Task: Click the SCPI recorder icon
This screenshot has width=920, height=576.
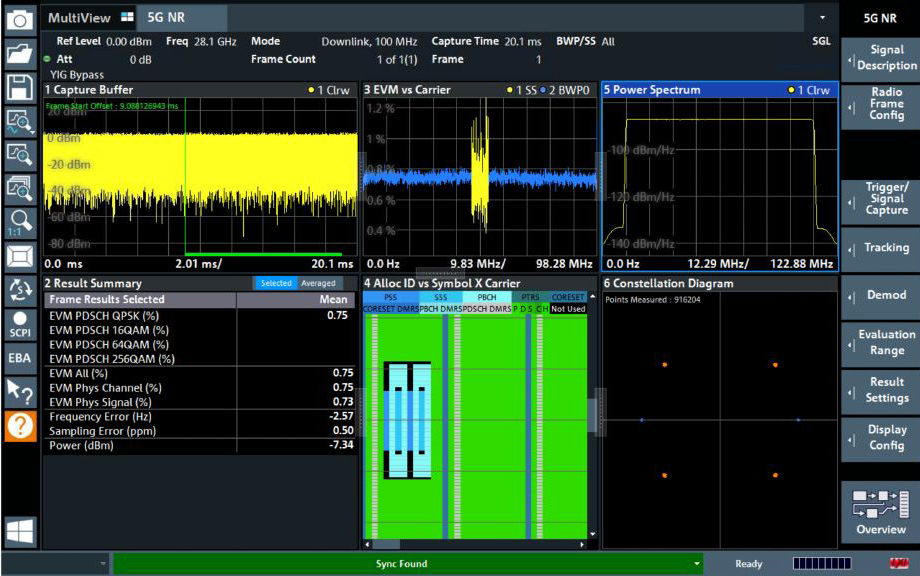Action: pos(20,325)
